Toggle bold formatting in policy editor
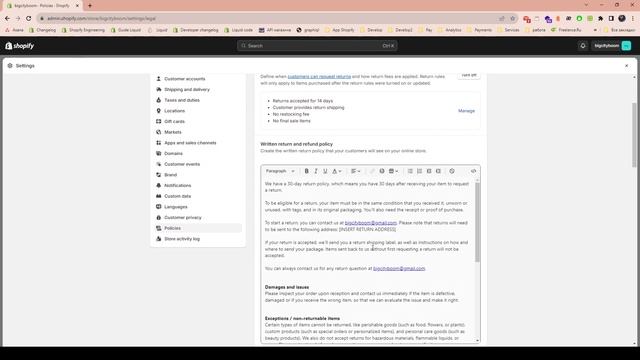Viewport: 640px width, 360px height. (307, 171)
